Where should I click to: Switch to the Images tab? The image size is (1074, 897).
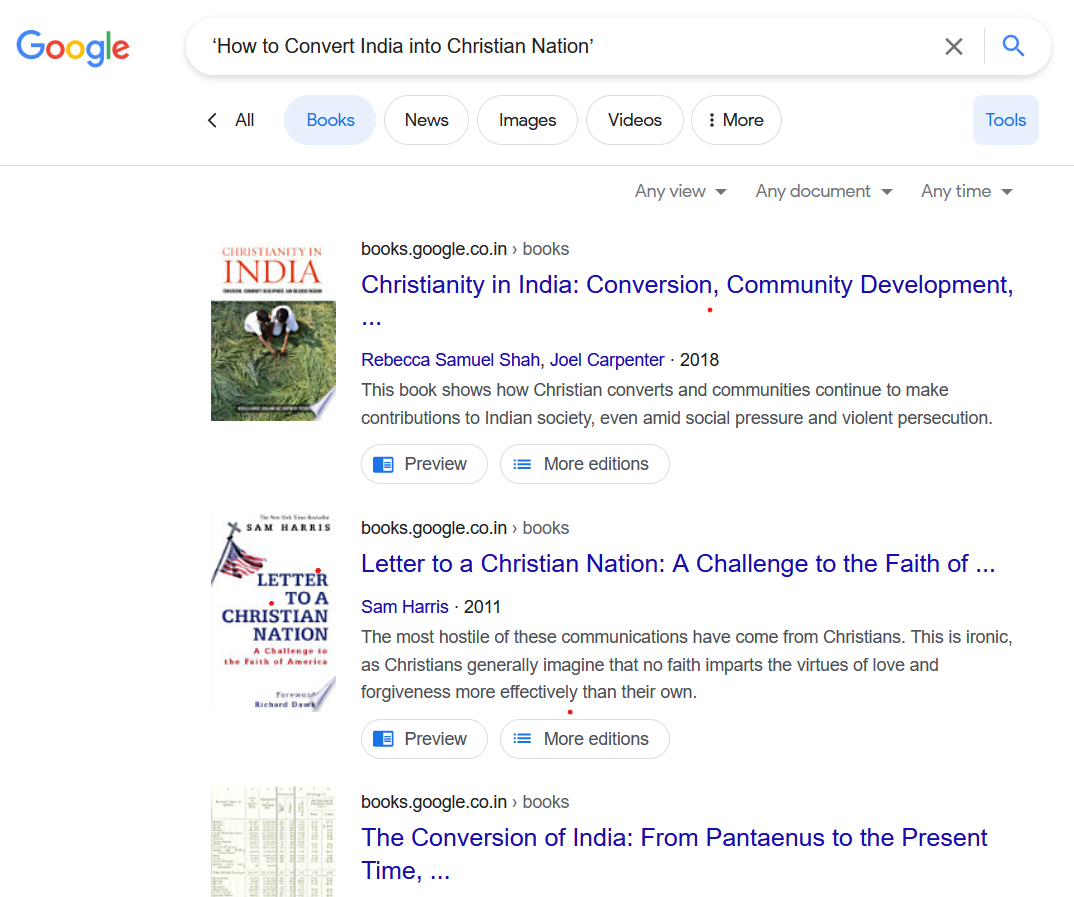click(527, 120)
